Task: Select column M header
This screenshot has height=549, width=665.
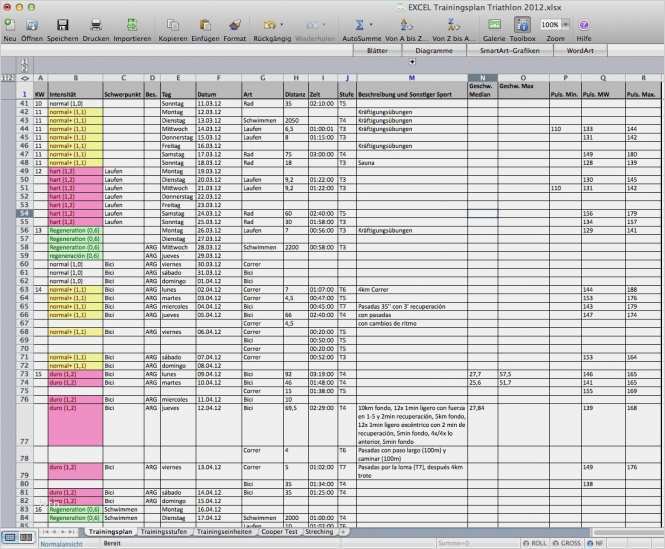Action: (411, 78)
